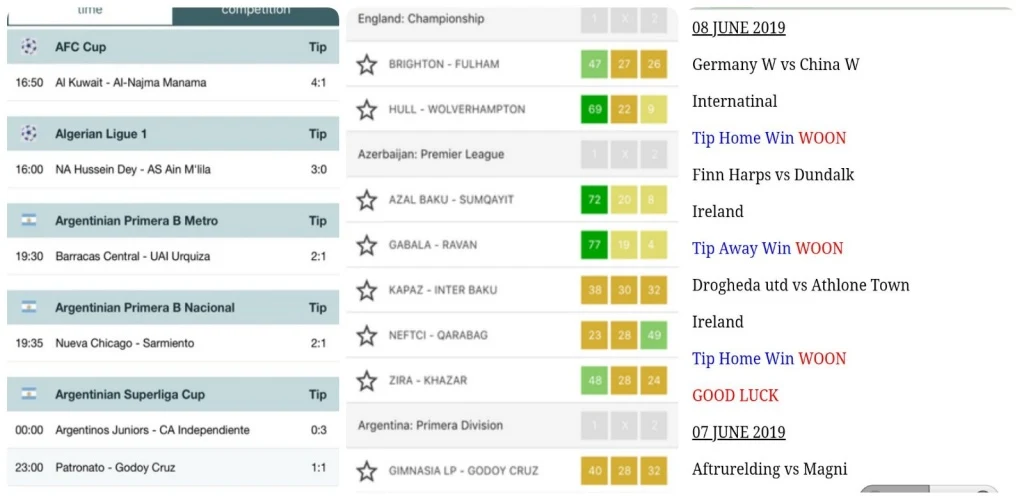Favorite the Hull - Wolverhampton match
Image resolution: width=1024 pixels, height=500 pixels.
pyautogui.click(x=367, y=109)
